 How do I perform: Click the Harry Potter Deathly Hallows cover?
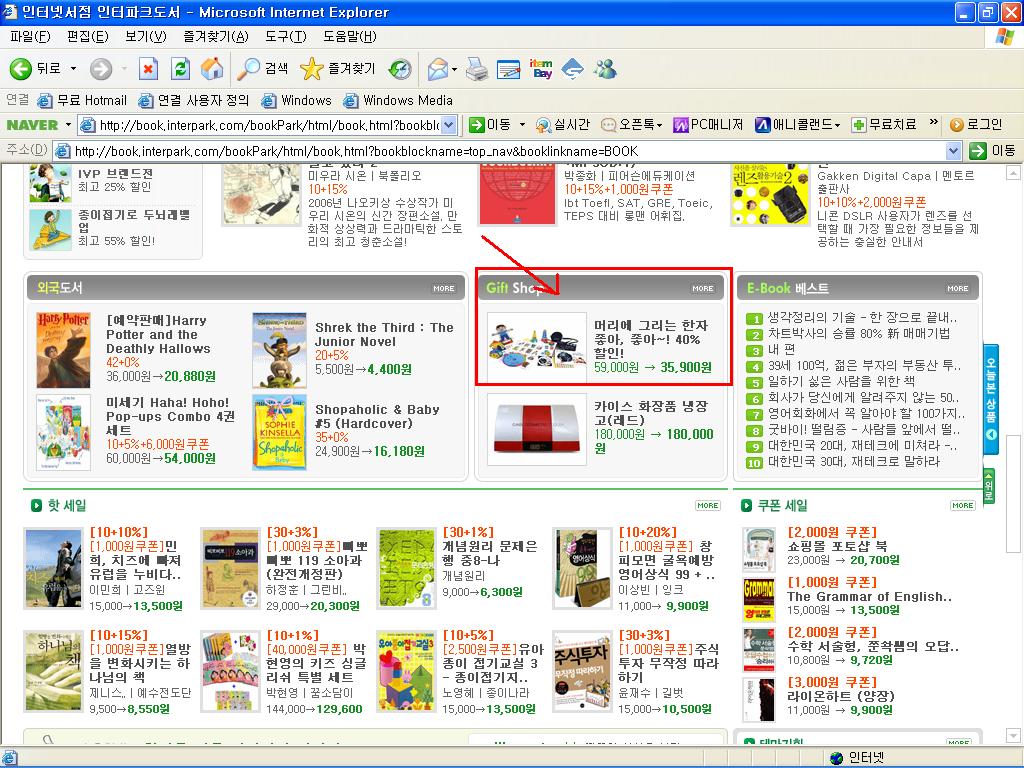(x=63, y=350)
